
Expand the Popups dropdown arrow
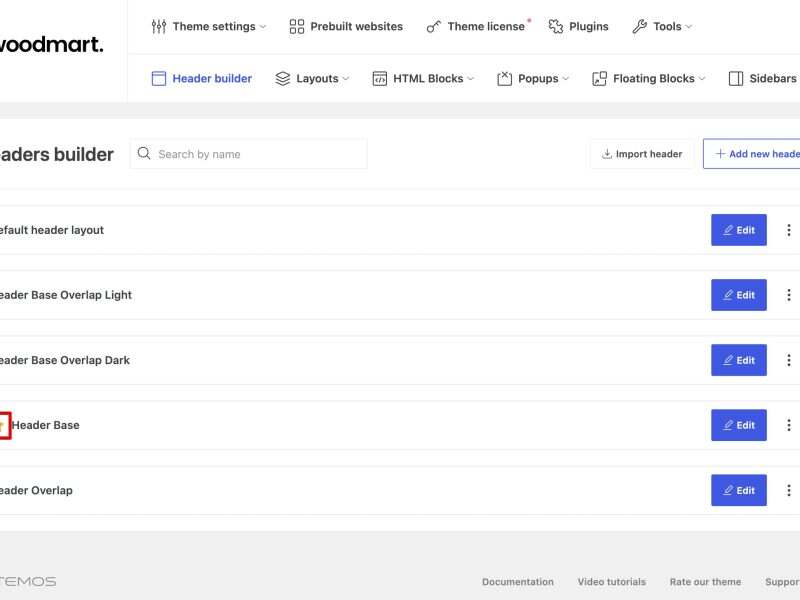pyautogui.click(x=565, y=79)
